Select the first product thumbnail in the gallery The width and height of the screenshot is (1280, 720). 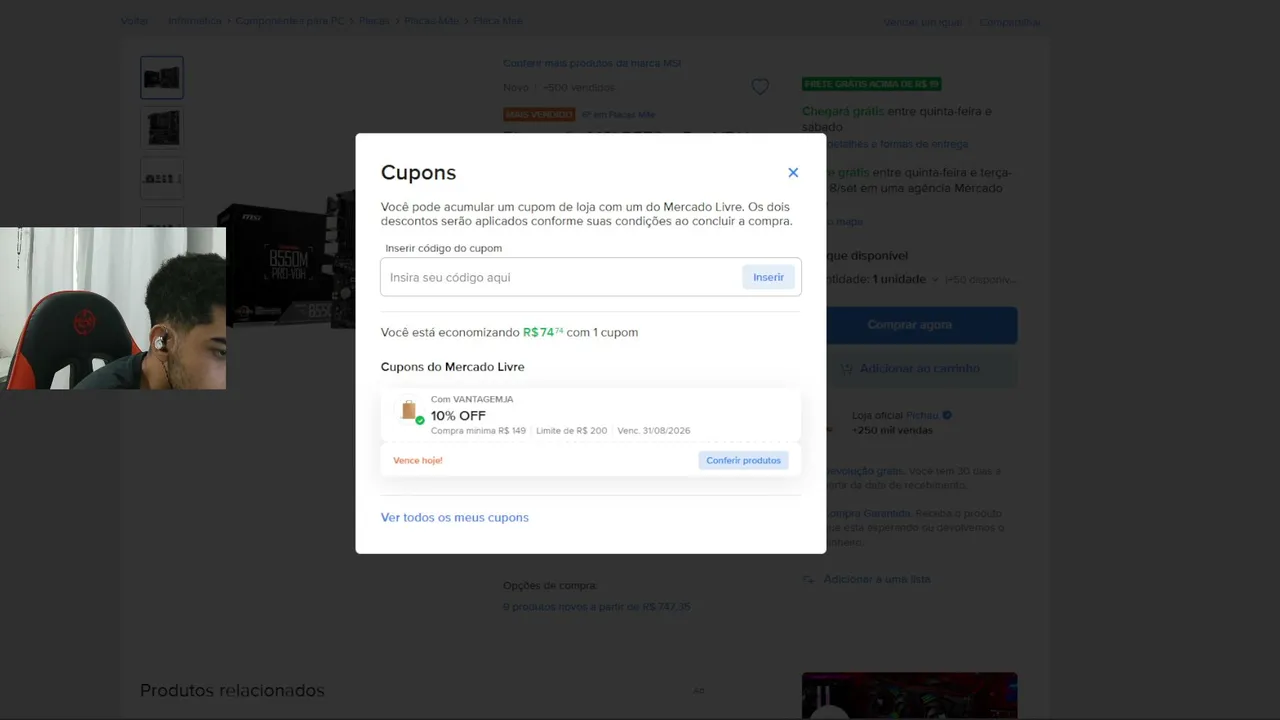(162, 77)
